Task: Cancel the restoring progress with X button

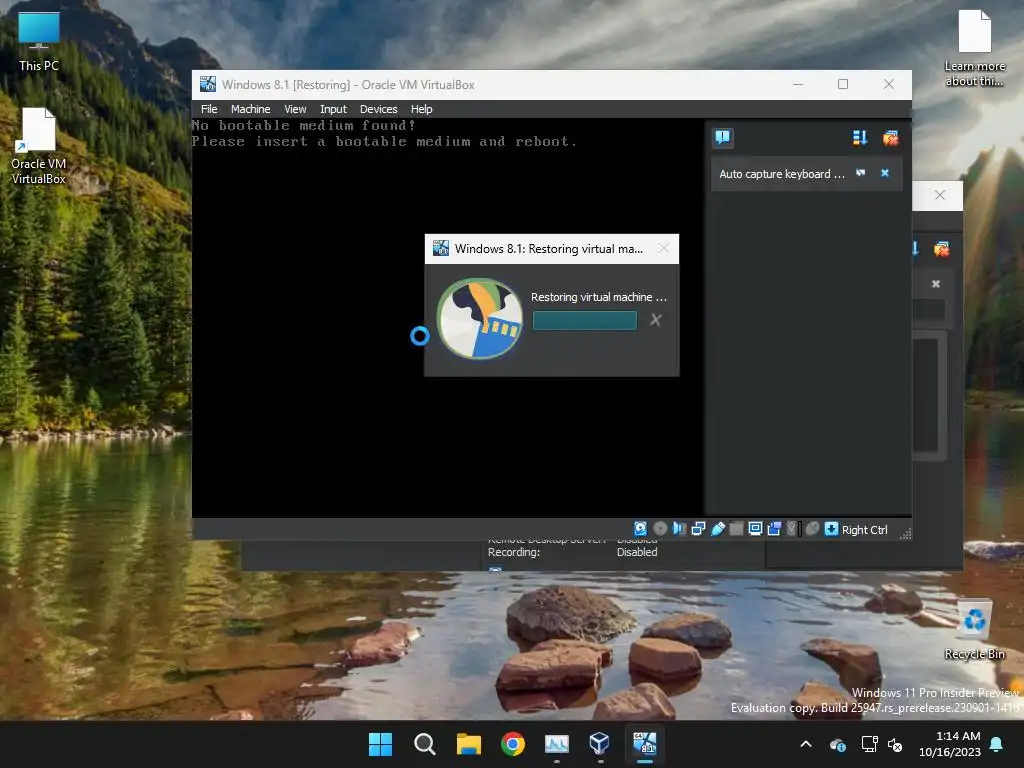Action: click(x=656, y=320)
